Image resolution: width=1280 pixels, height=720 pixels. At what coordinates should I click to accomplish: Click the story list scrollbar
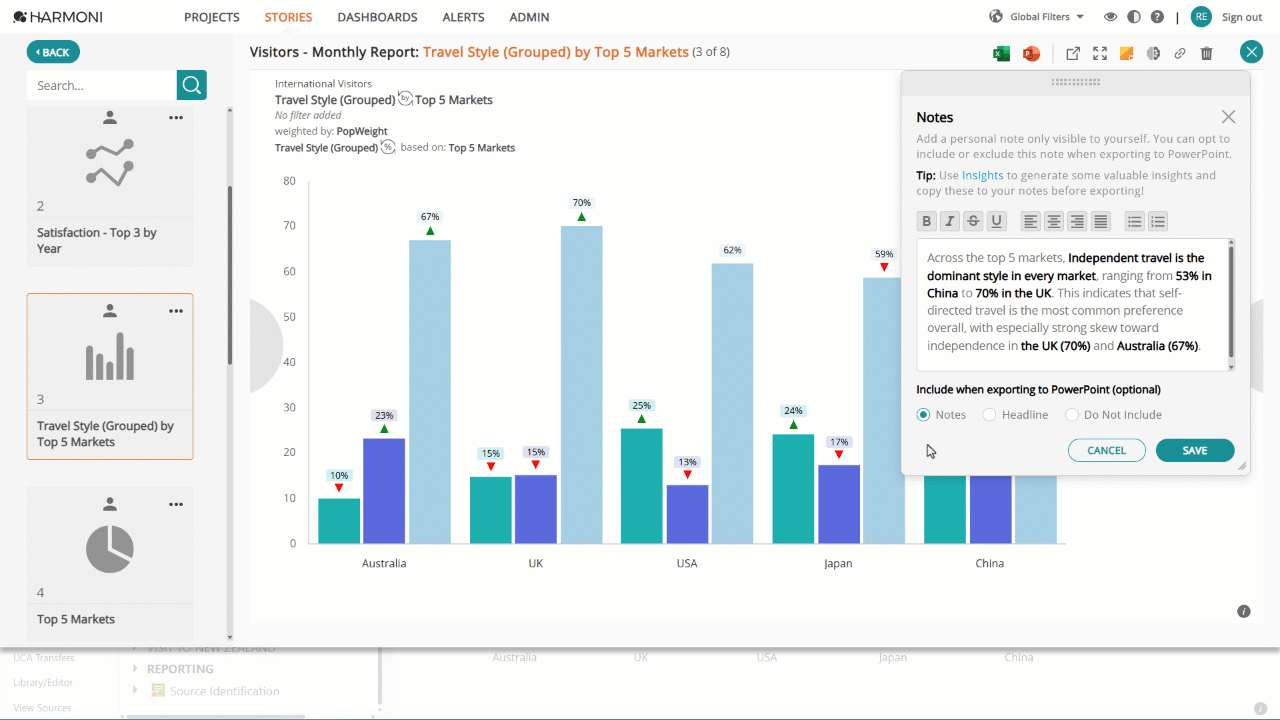230,275
